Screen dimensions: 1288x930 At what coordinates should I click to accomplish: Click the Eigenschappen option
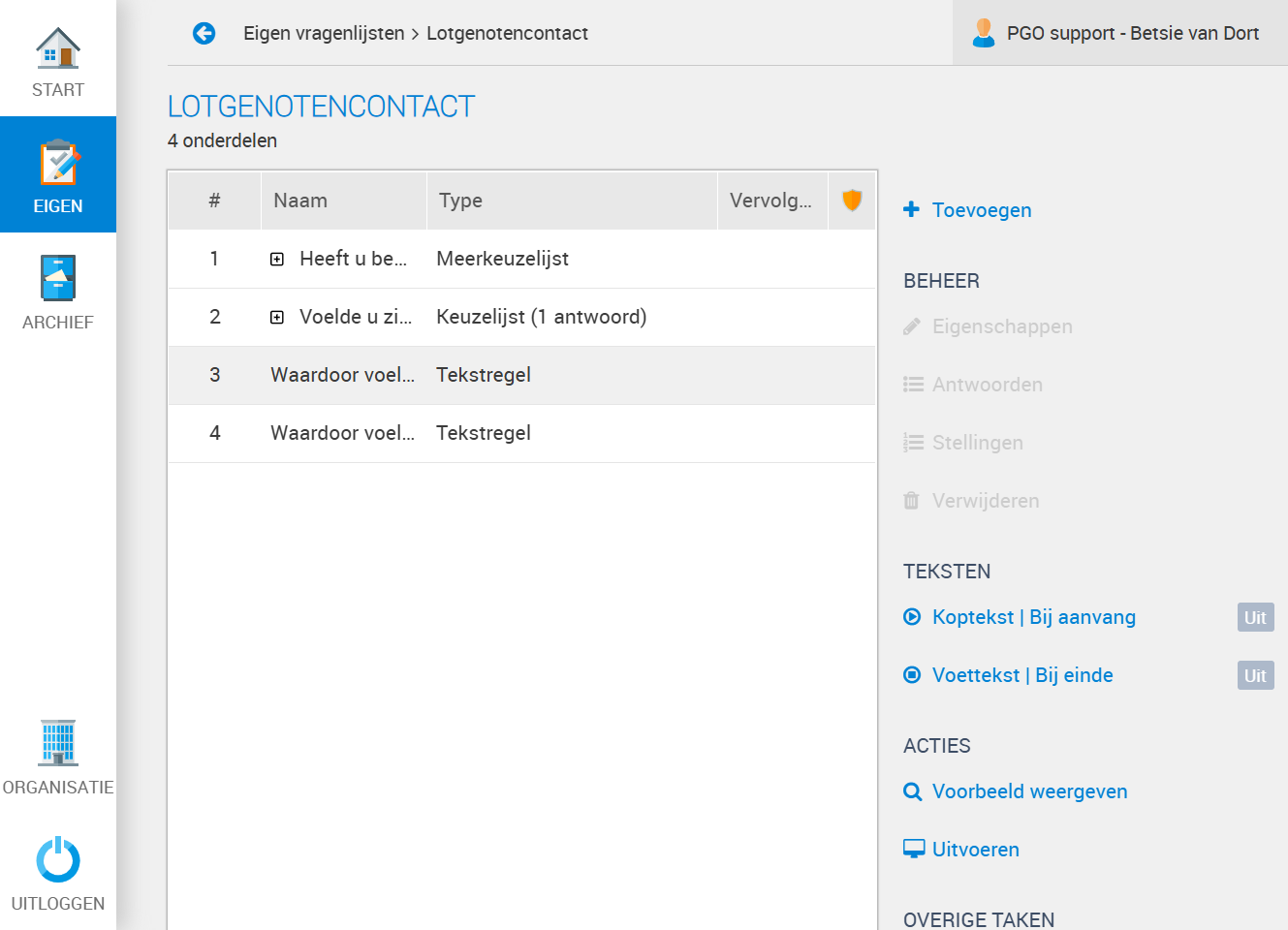pyautogui.click(x=1002, y=326)
